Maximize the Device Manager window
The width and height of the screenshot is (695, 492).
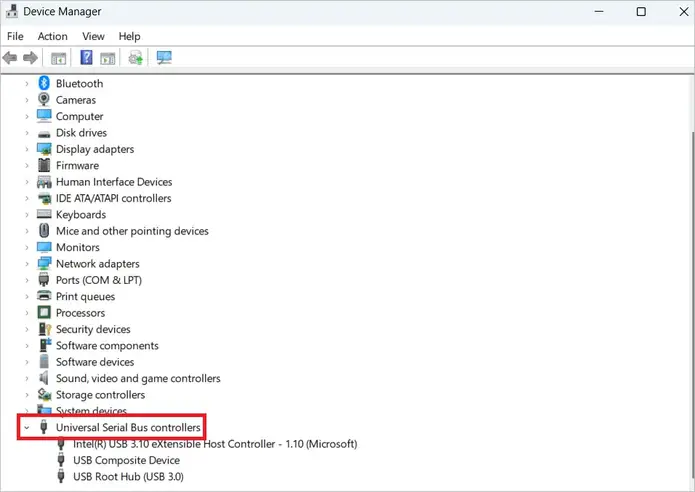641,12
